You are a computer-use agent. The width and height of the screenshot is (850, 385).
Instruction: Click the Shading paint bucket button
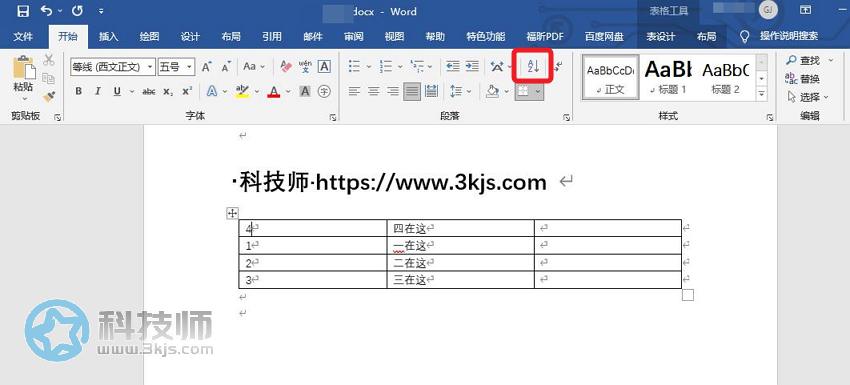click(x=492, y=92)
